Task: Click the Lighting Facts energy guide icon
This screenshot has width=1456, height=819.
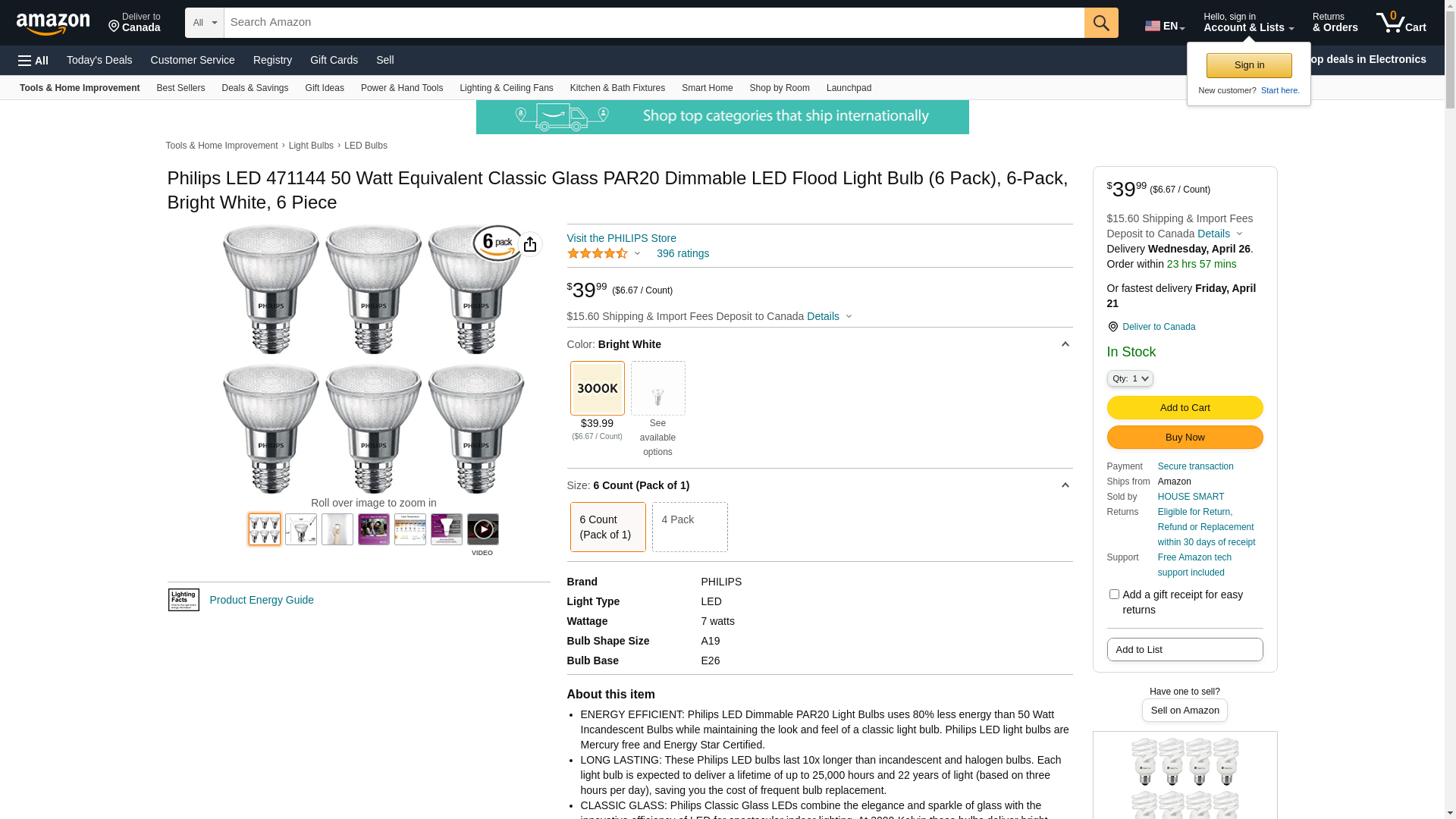Action: [x=184, y=600]
